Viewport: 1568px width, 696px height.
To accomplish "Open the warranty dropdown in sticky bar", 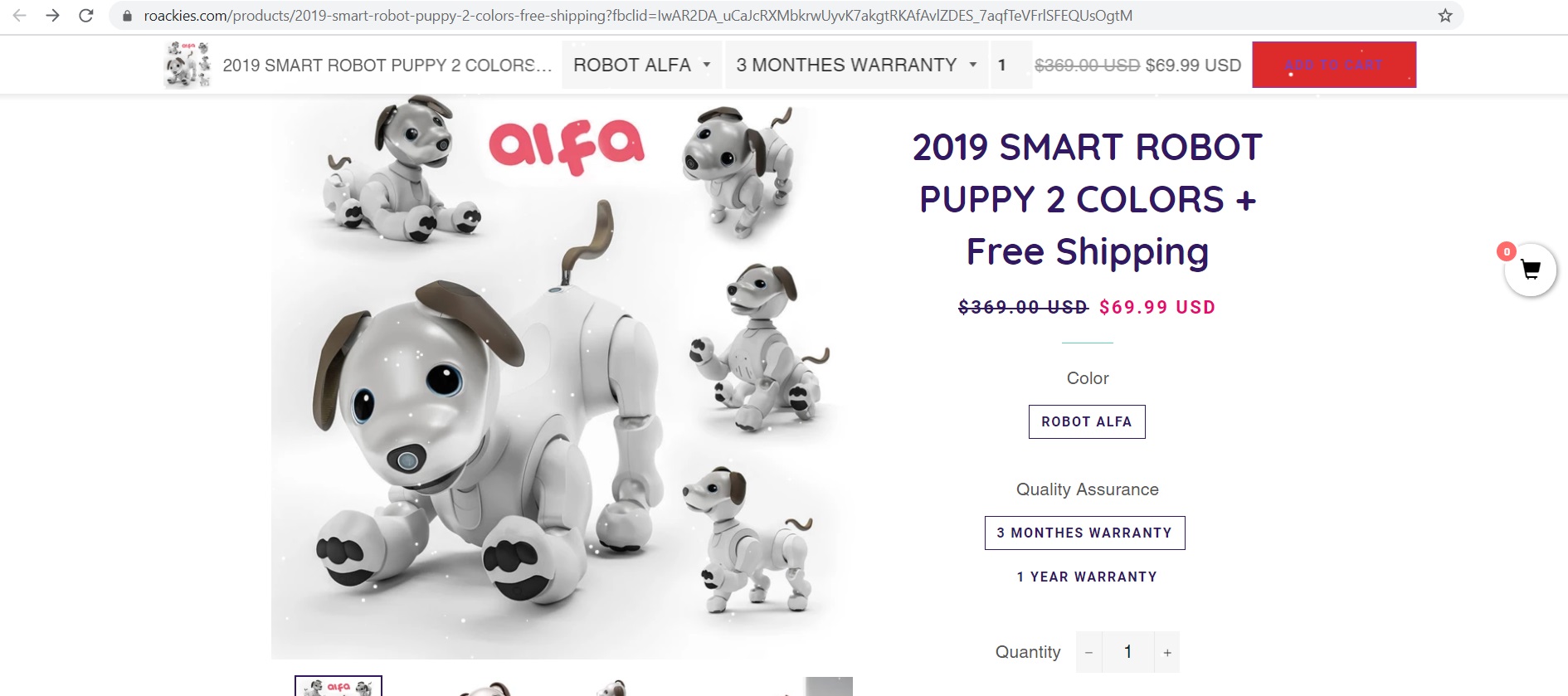I will [x=853, y=65].
